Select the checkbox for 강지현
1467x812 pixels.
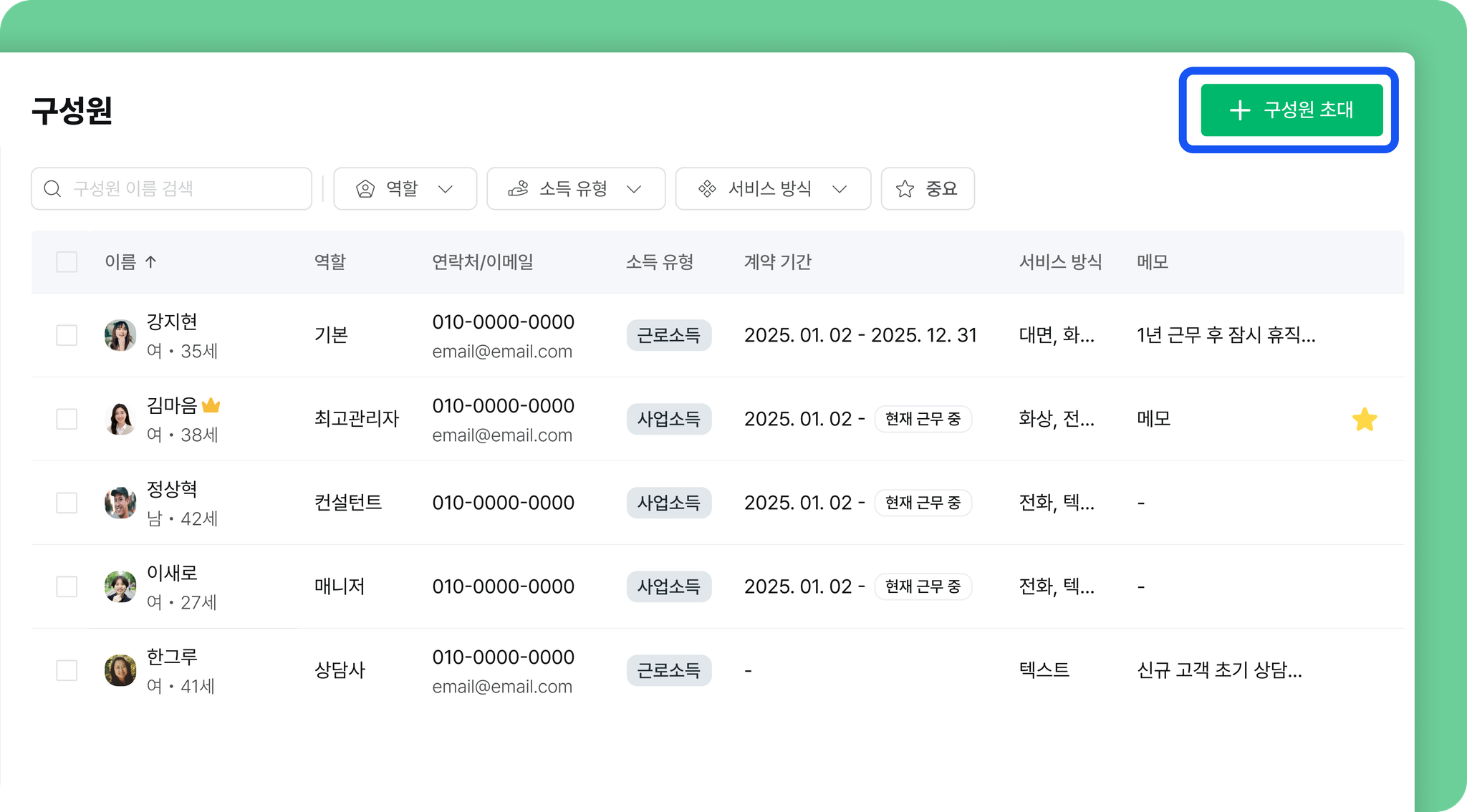tap(67, 335)
